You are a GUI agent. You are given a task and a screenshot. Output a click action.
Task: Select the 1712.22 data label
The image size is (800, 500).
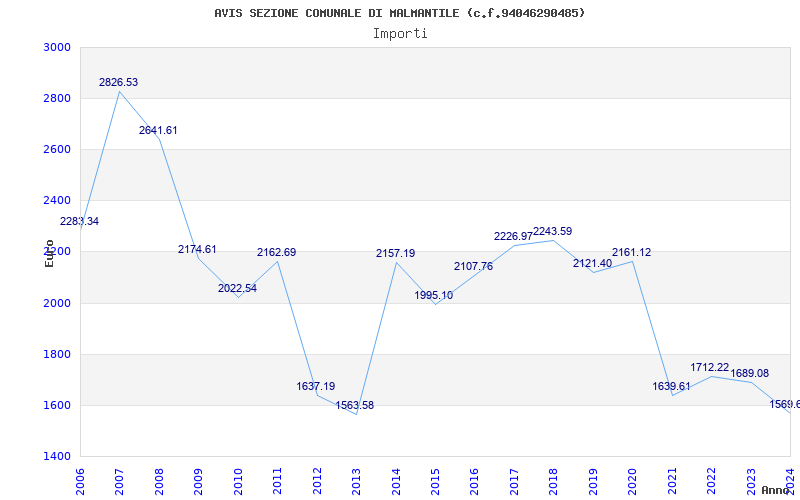tap(710, 367)
